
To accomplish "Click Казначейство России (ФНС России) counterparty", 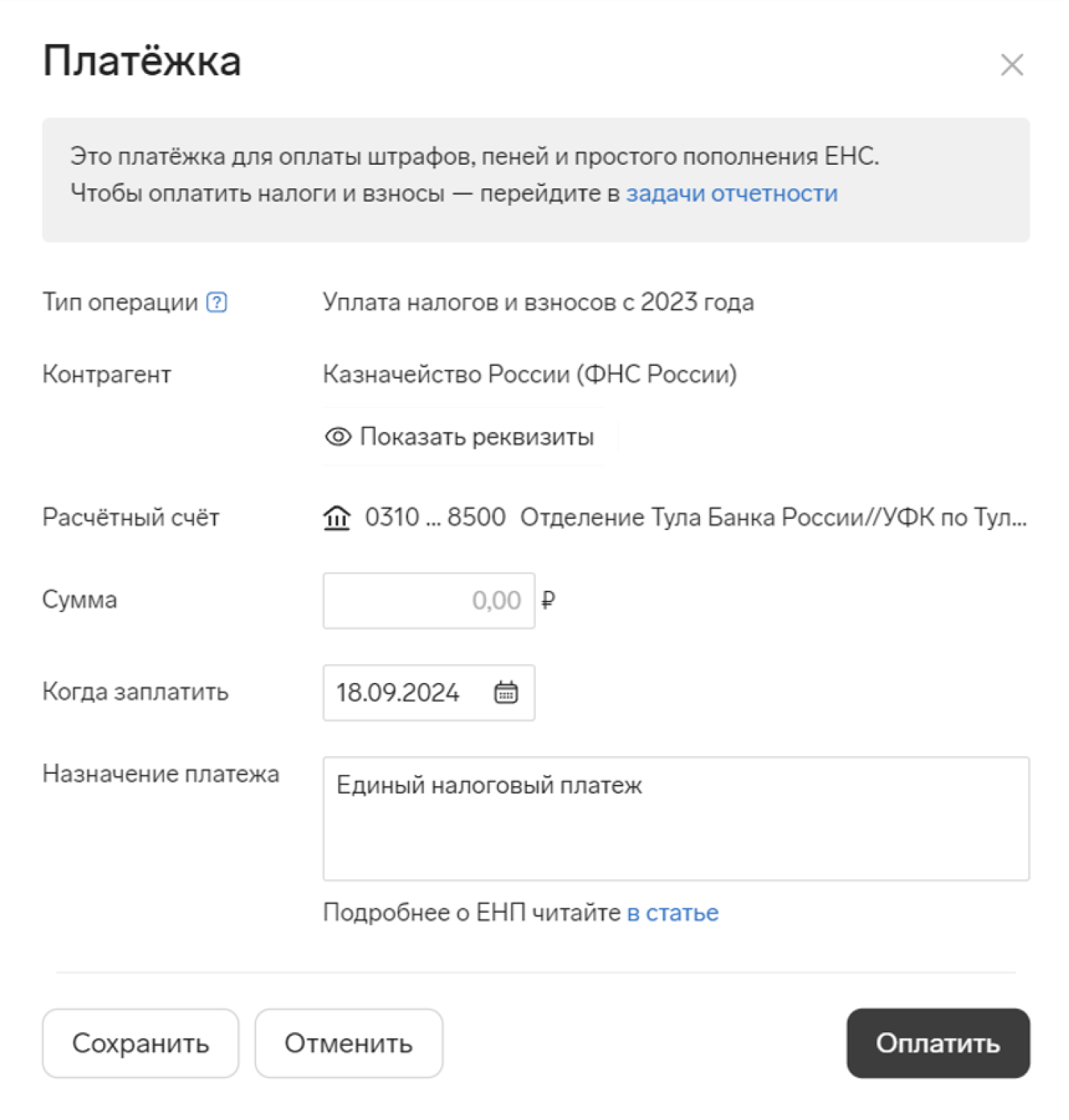I will pyautogui.click(x=529, y=374).
